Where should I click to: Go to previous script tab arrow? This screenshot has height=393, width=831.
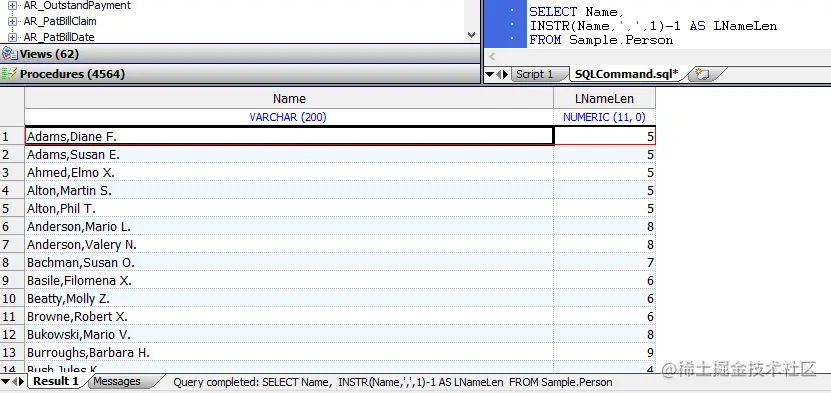(499, 75)
